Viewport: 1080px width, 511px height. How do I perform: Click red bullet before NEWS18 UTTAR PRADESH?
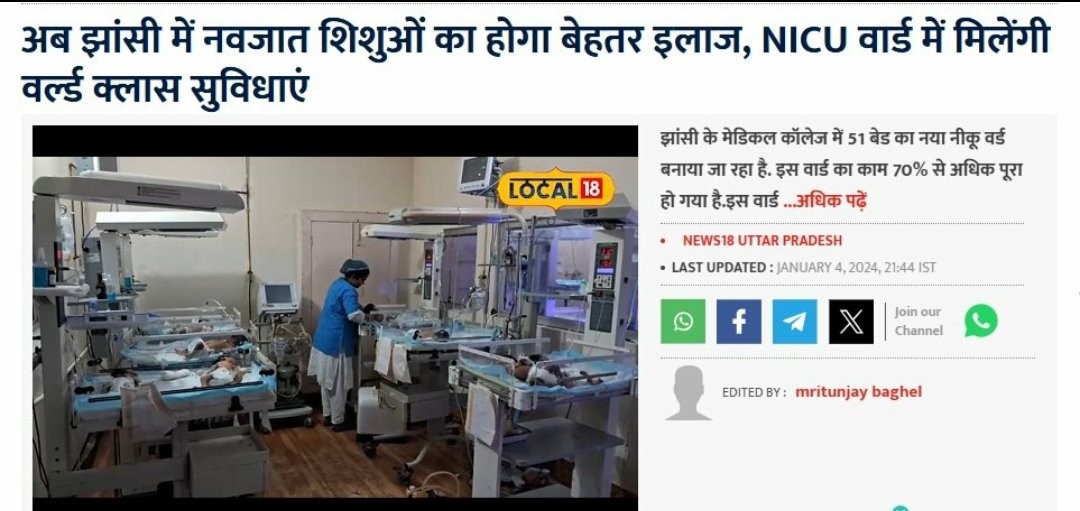point(662,241)
